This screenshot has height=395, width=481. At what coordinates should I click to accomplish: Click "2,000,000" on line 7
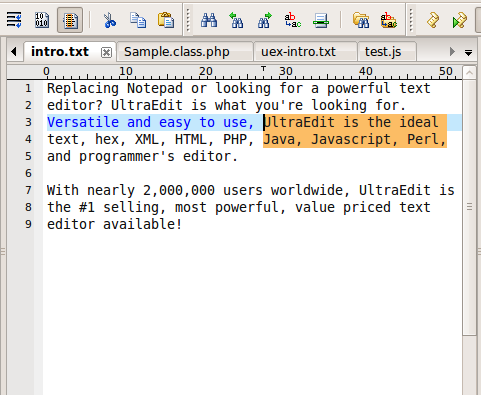point(179,190)
